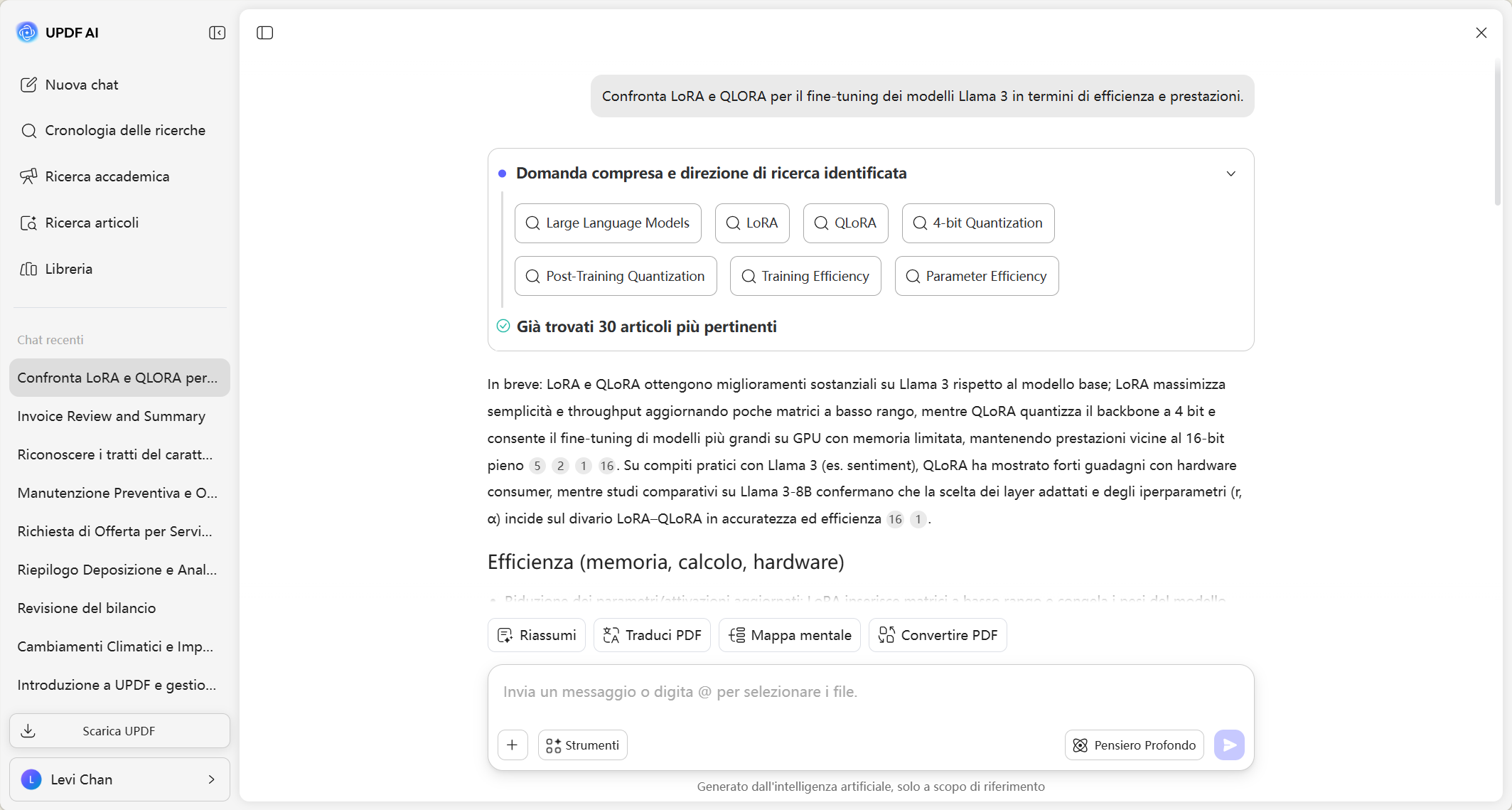This screenshot has width=1512, height=810.
Task: Click the plus attach button
Action: pyautogui.click(x=513, y=745)
